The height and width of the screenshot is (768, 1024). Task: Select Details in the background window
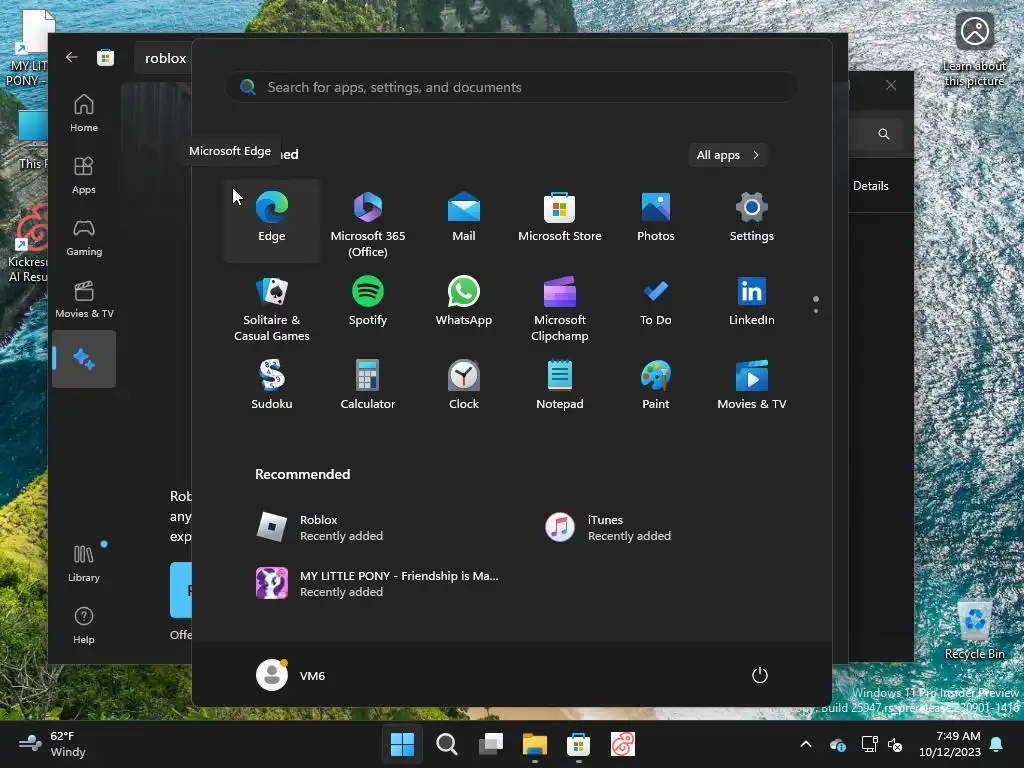(x=871, y=185)
